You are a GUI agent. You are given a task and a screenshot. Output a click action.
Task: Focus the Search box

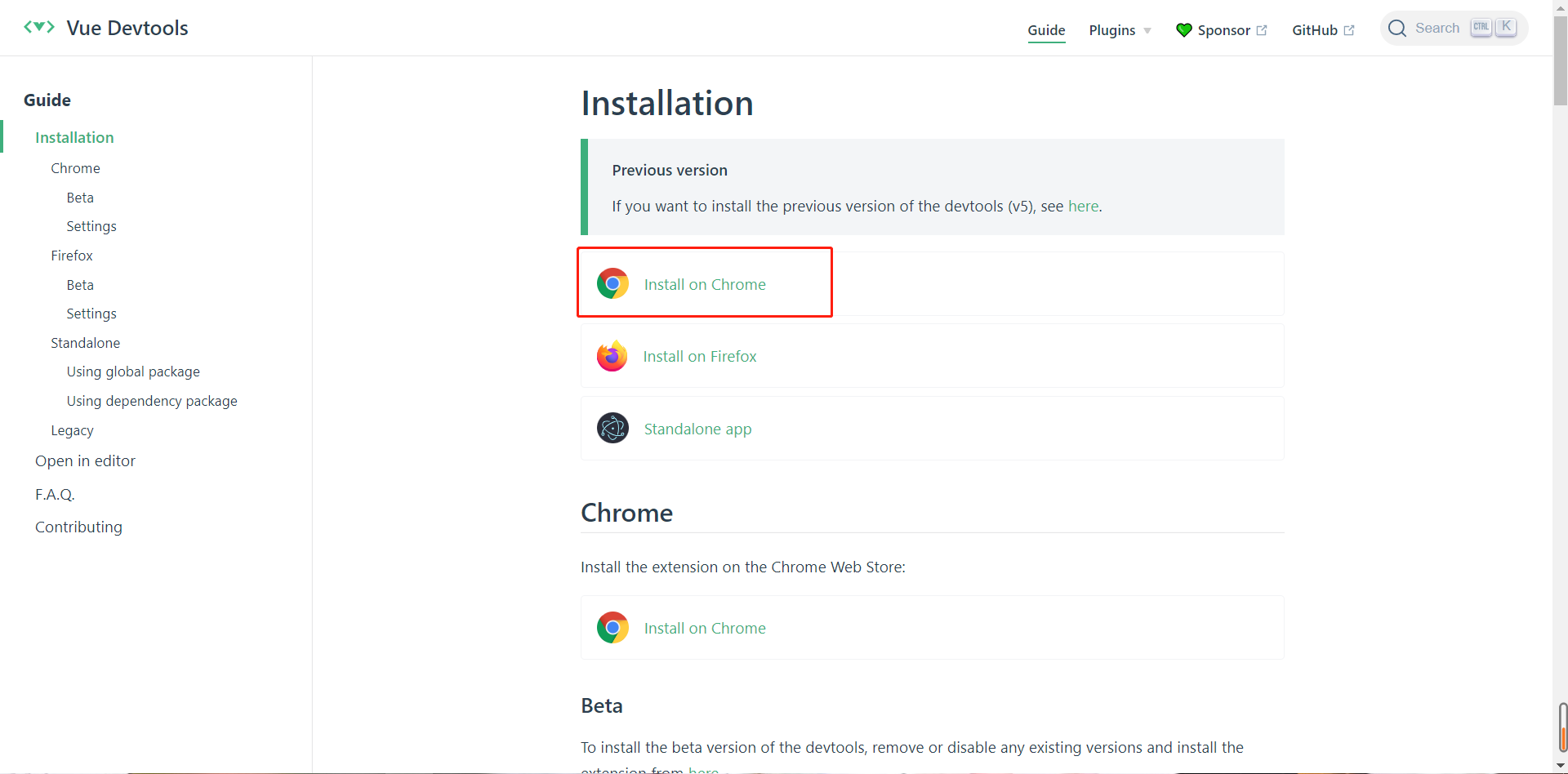click(x=1454, y=29)
